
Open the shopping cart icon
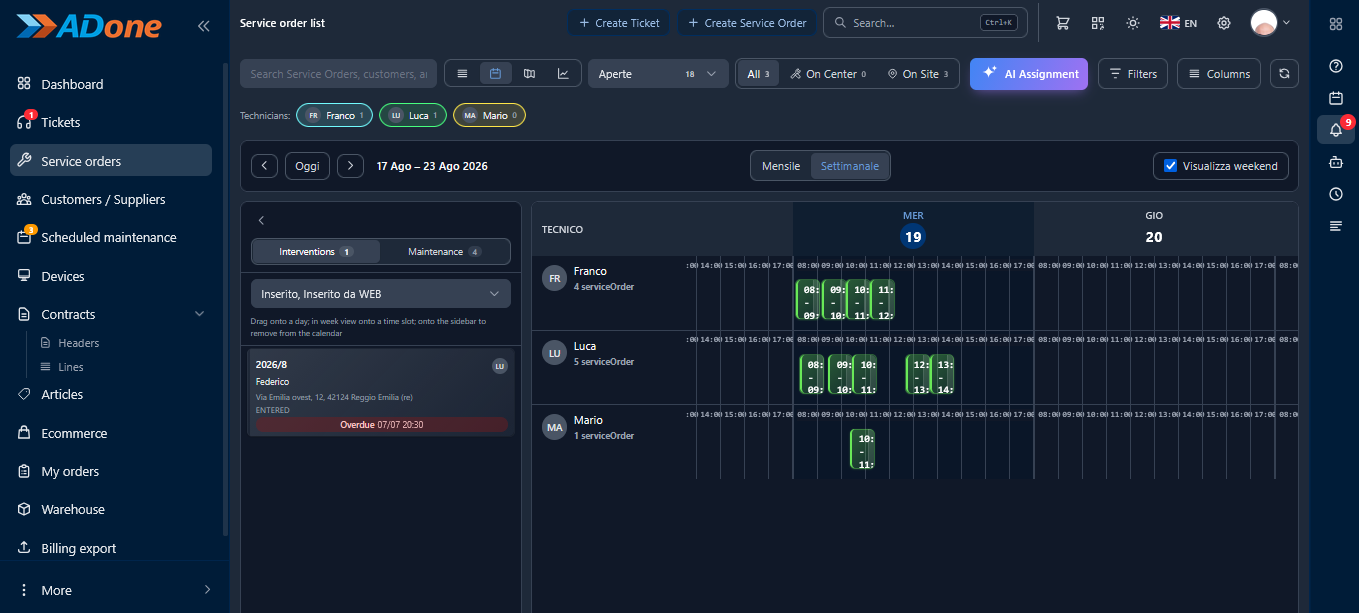click(x=1063, y=23)
